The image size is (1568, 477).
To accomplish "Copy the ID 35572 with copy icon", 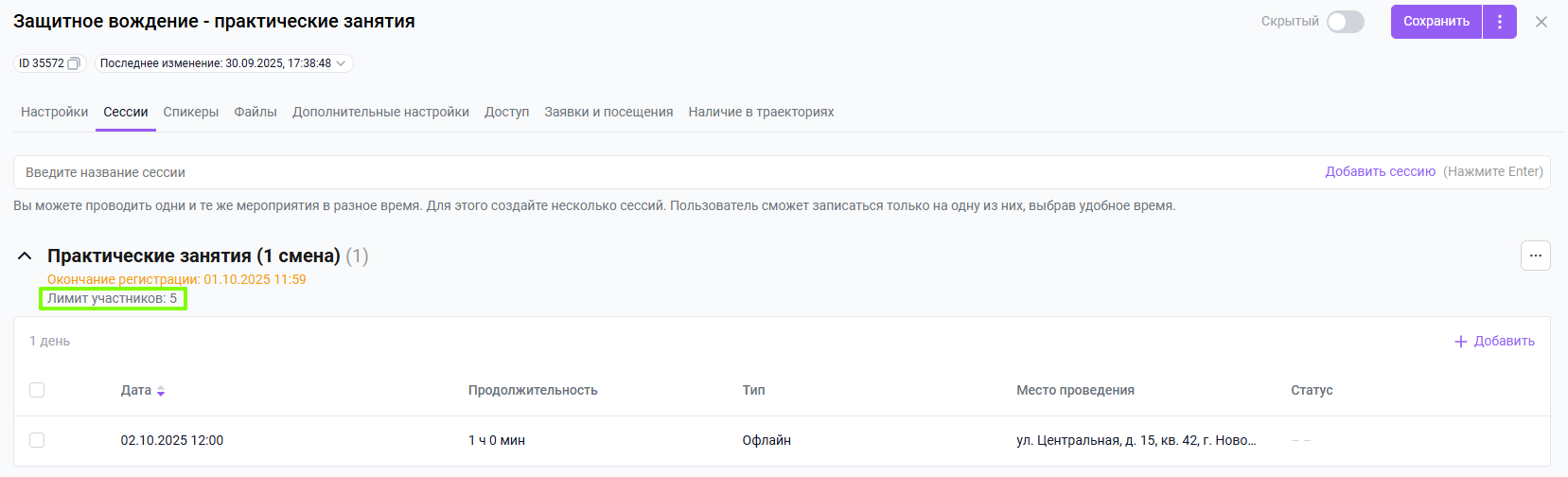I will click(x=74, y=63).
